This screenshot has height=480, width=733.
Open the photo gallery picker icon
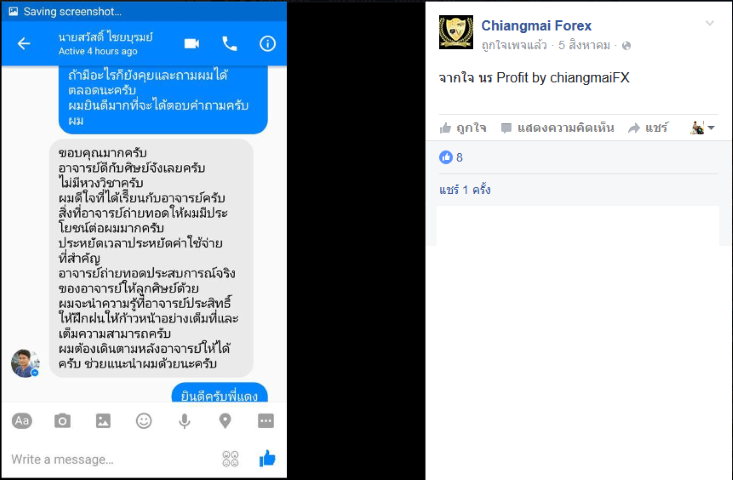point(103,421)
